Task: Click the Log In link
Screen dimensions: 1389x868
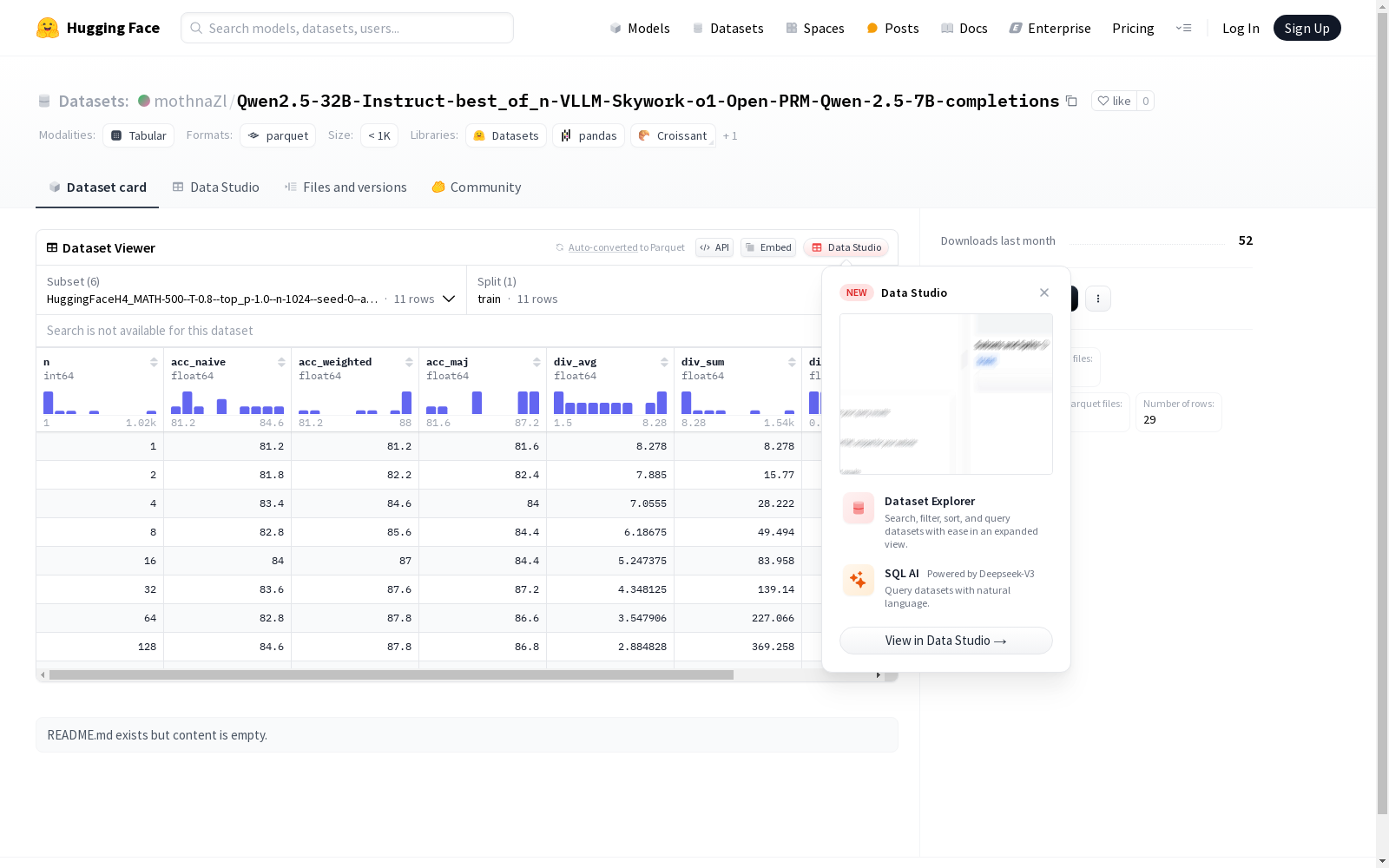Action: pos(1241,28)
